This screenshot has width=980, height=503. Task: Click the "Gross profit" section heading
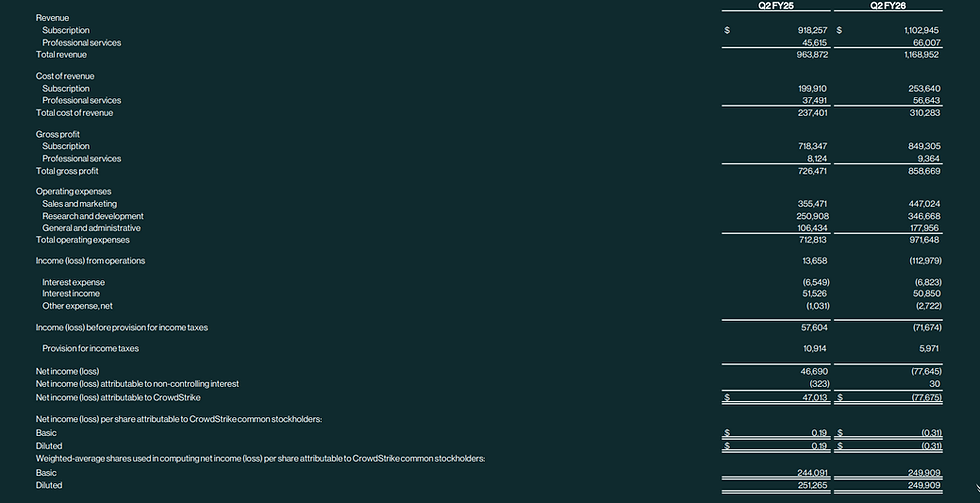coord(58,134)
